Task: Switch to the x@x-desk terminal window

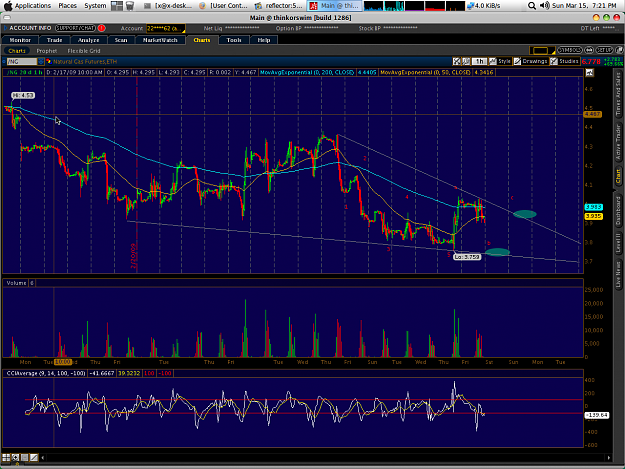Action: [169, 6]
